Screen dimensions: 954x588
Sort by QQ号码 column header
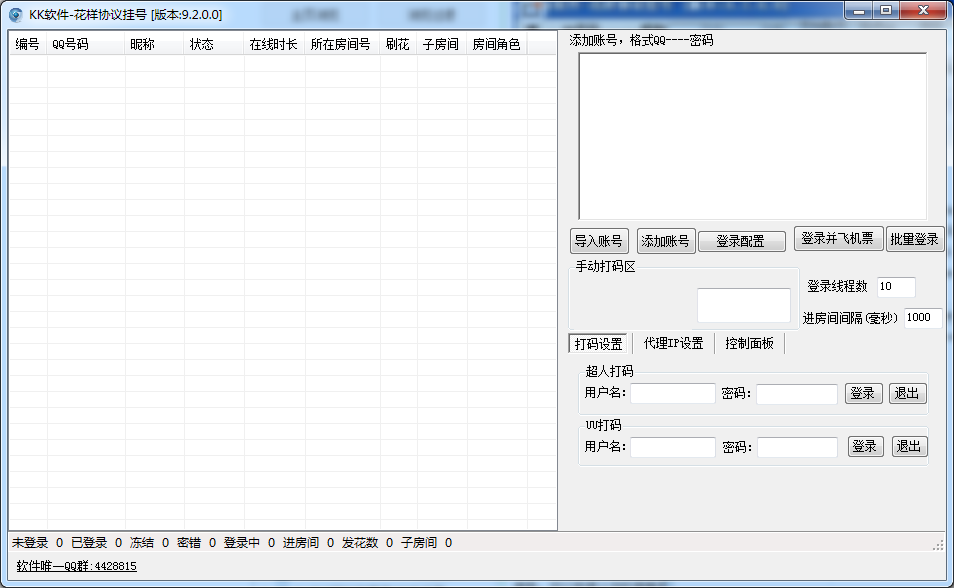85,45
